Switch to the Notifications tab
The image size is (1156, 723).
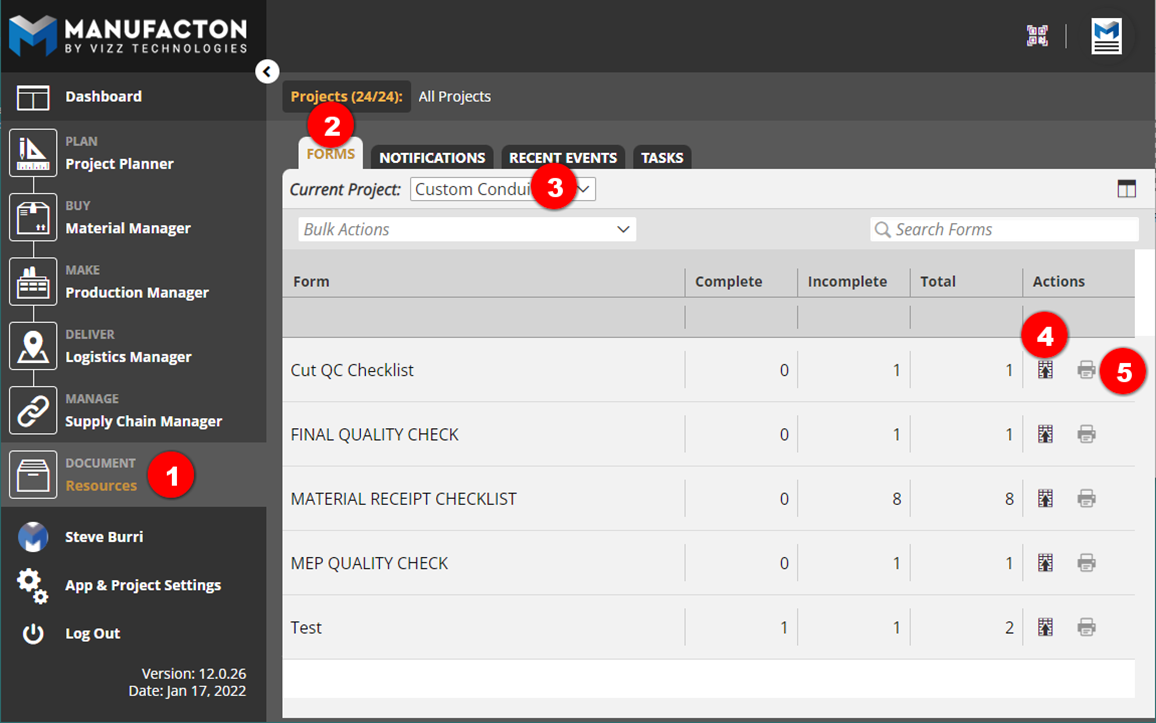432,158
